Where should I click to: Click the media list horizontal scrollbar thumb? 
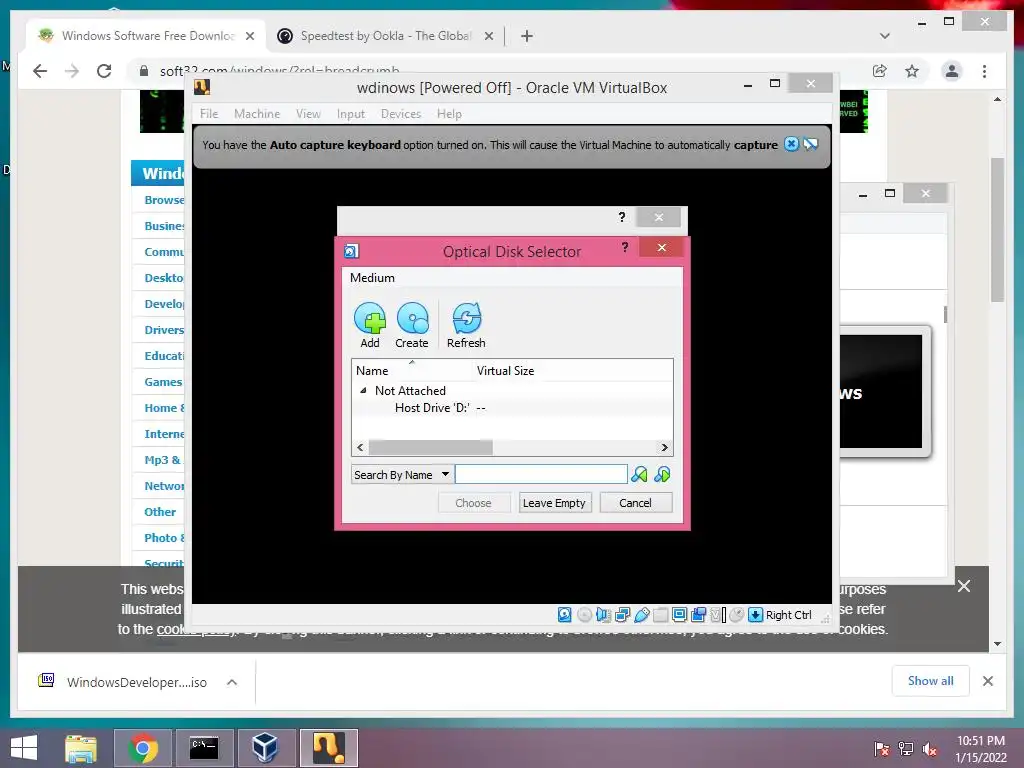point(430,447)
